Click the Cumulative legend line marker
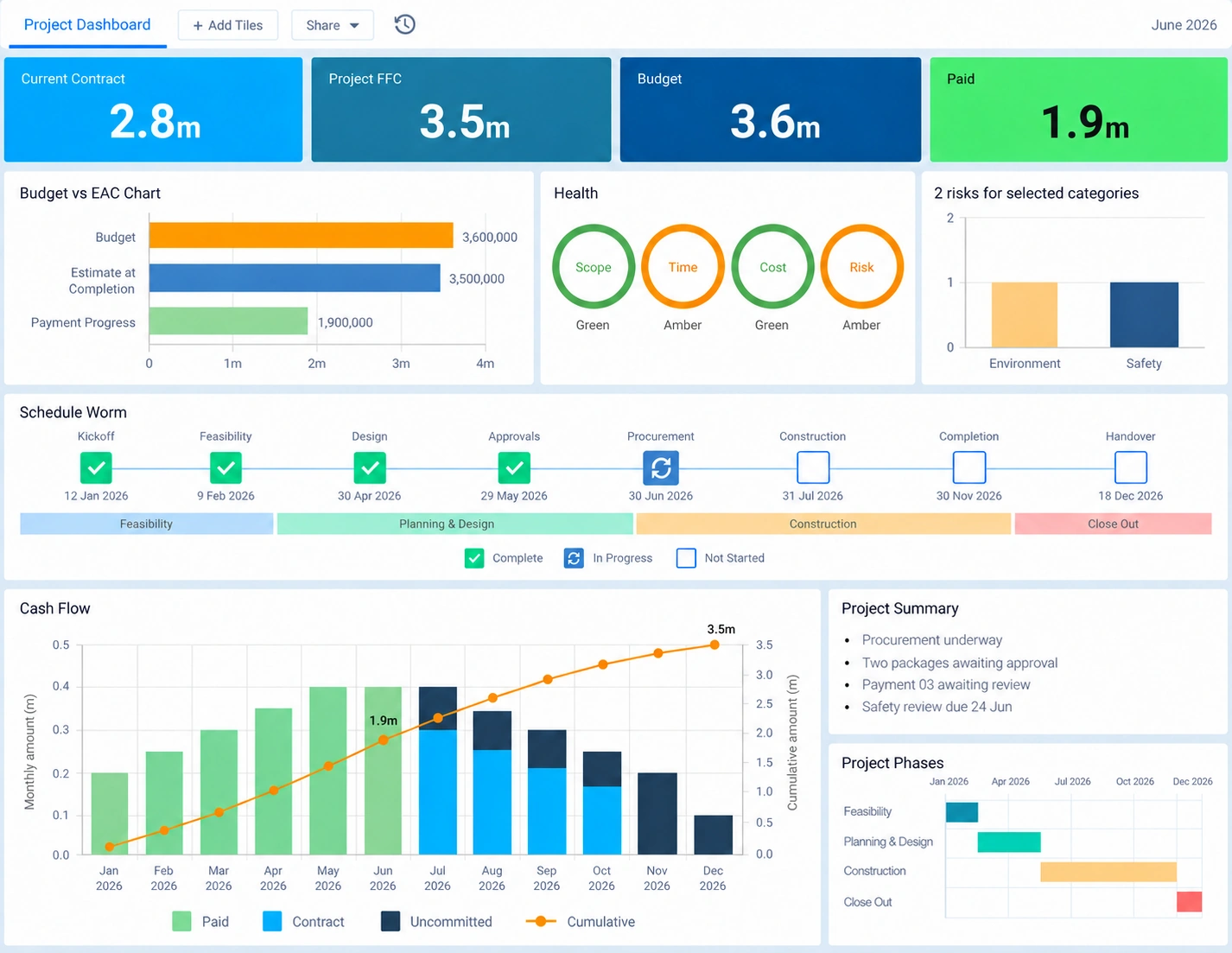 (541, 921)
